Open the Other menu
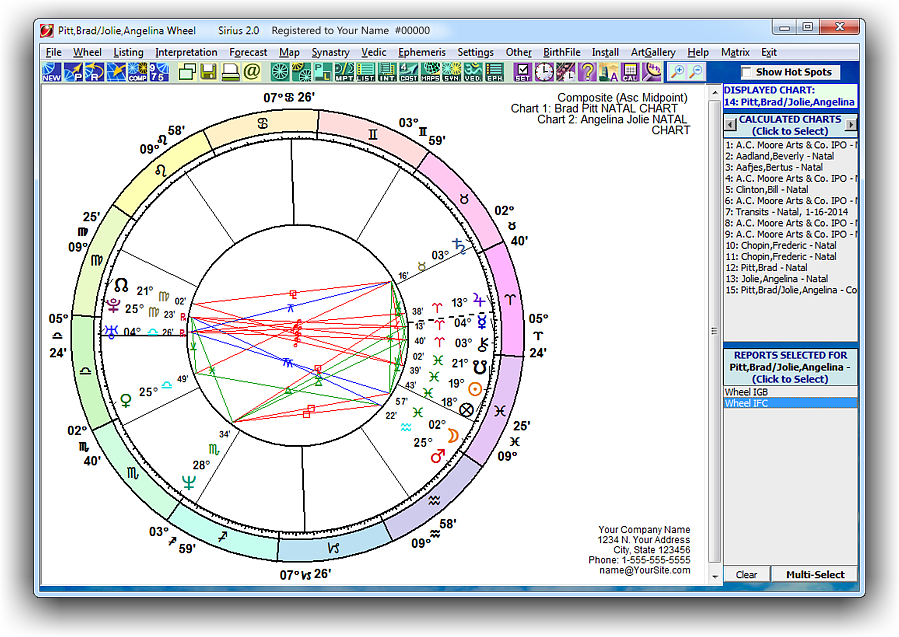Screen dimensions: 899x637 coord(518,52)
